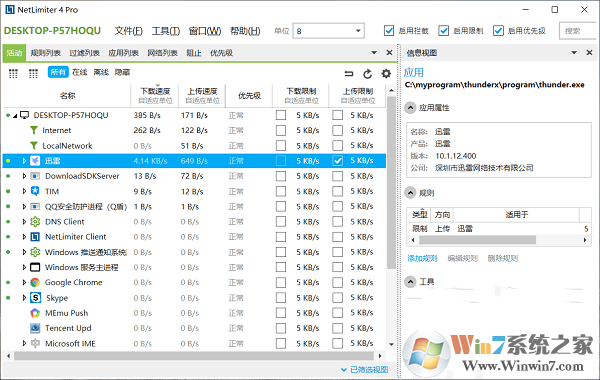Screen dimensions: 600x380
Task: Enable download limit checkbox for Internet
Action: pos(281,130)
